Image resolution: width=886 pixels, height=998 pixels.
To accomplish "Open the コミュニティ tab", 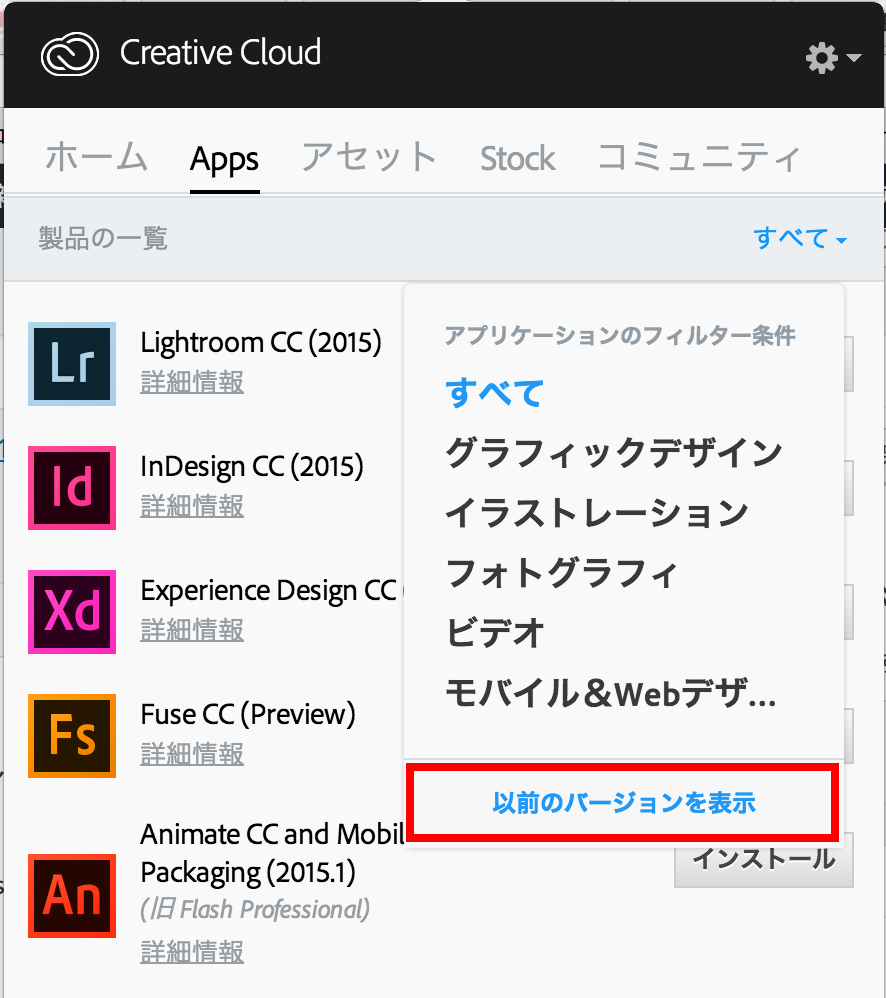I will tap(699, 158).
